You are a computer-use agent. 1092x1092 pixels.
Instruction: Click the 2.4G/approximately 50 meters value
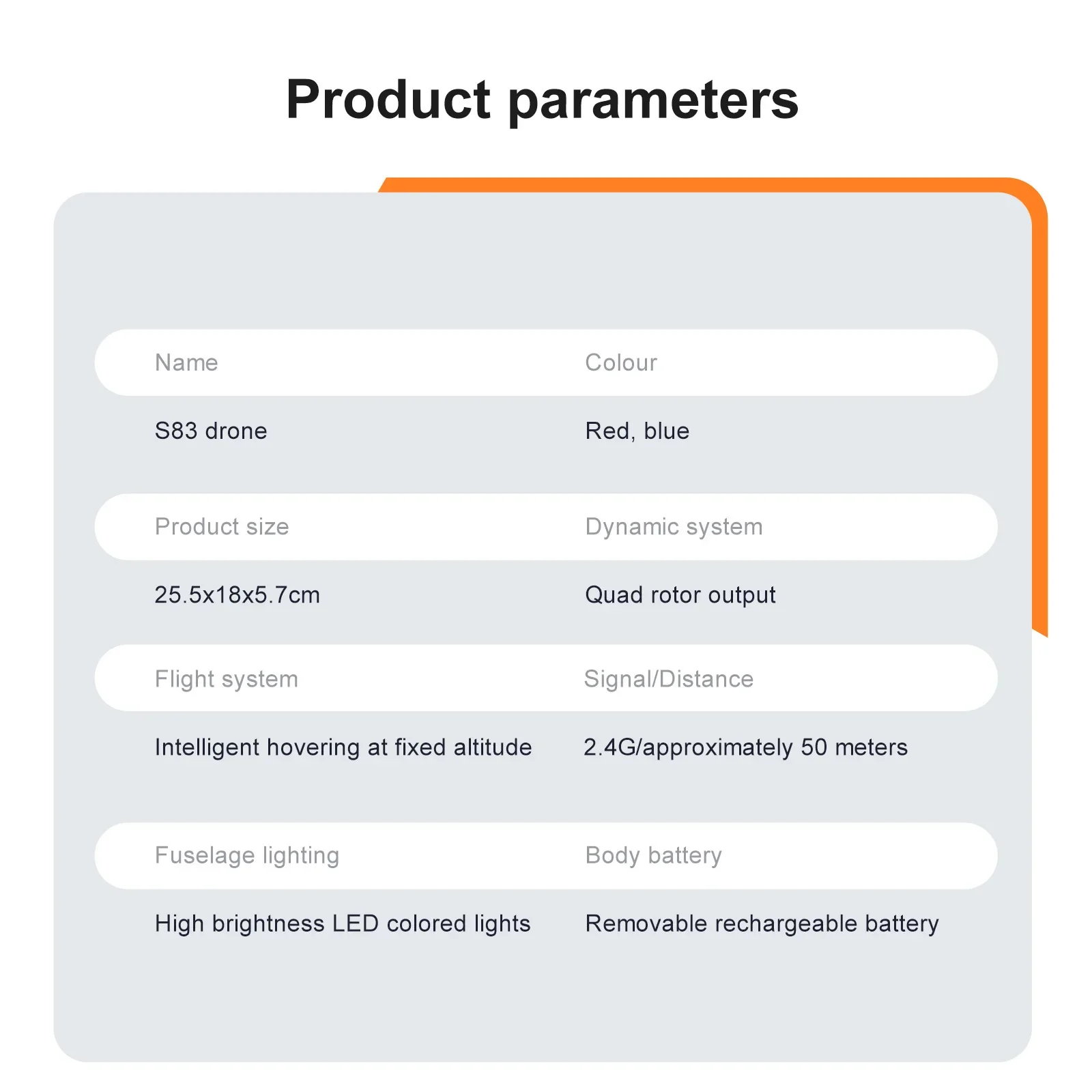point(746,747)
